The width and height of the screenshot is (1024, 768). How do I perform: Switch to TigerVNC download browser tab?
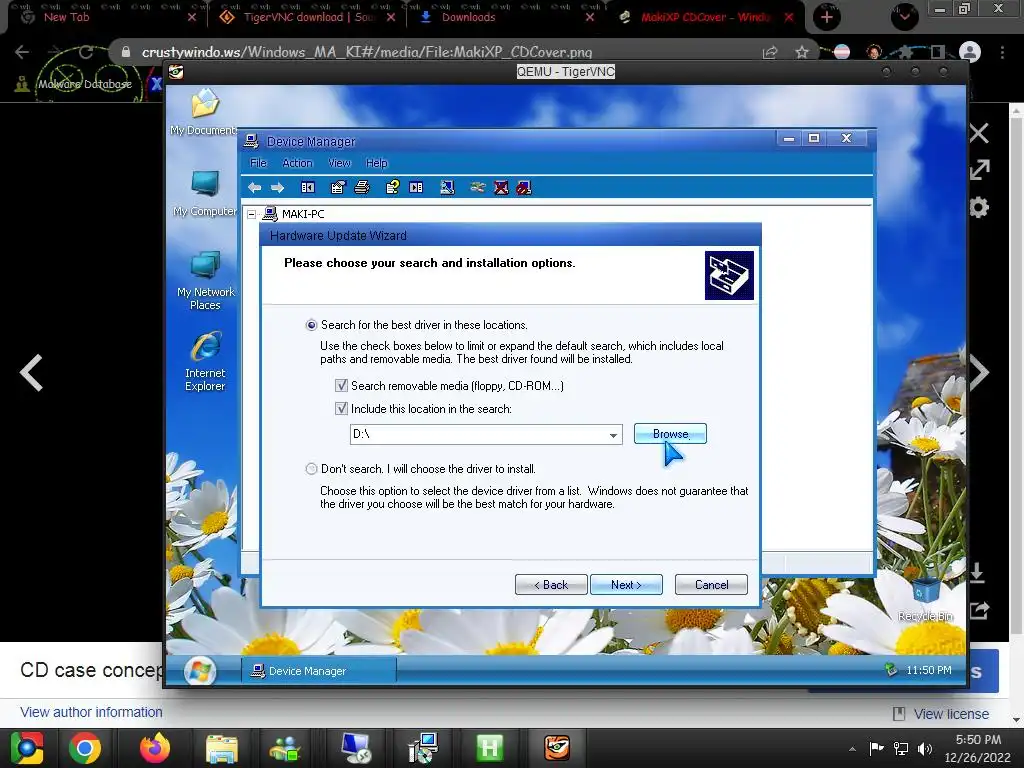307,17
